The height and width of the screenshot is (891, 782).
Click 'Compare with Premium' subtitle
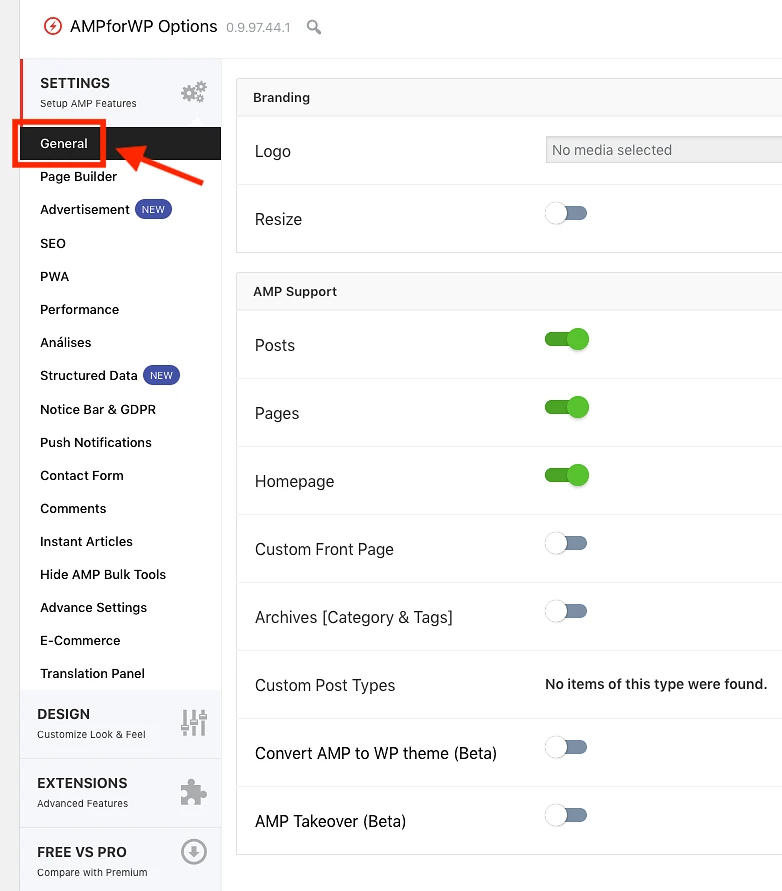click(x=92, y=872)
